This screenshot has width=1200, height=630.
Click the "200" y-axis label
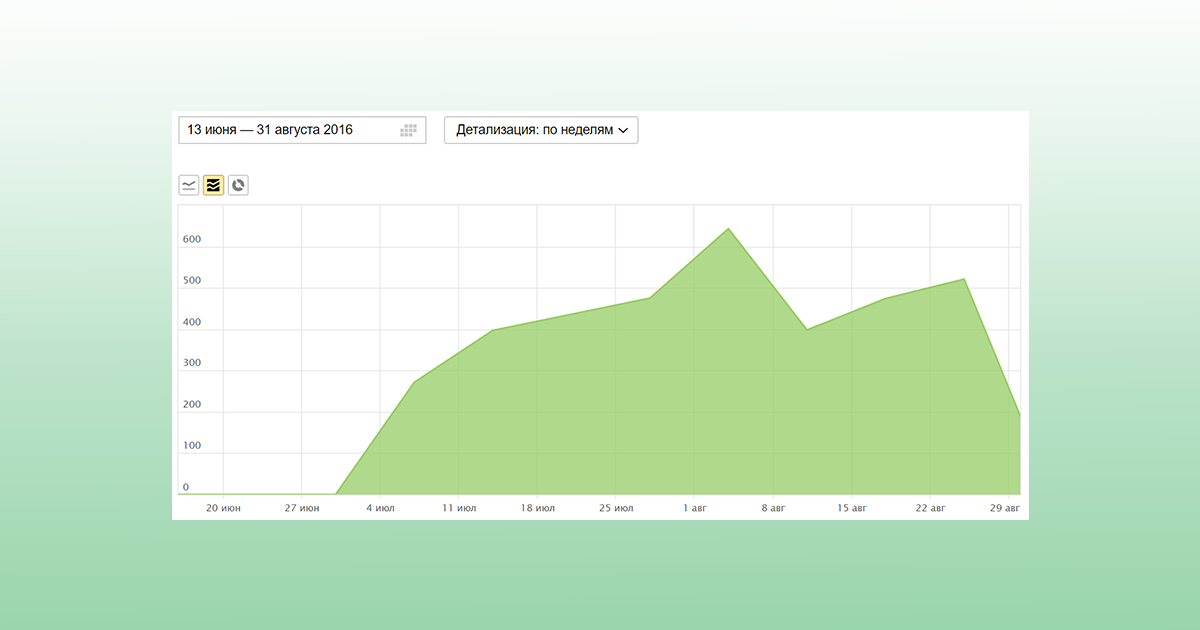coord(192,405)
